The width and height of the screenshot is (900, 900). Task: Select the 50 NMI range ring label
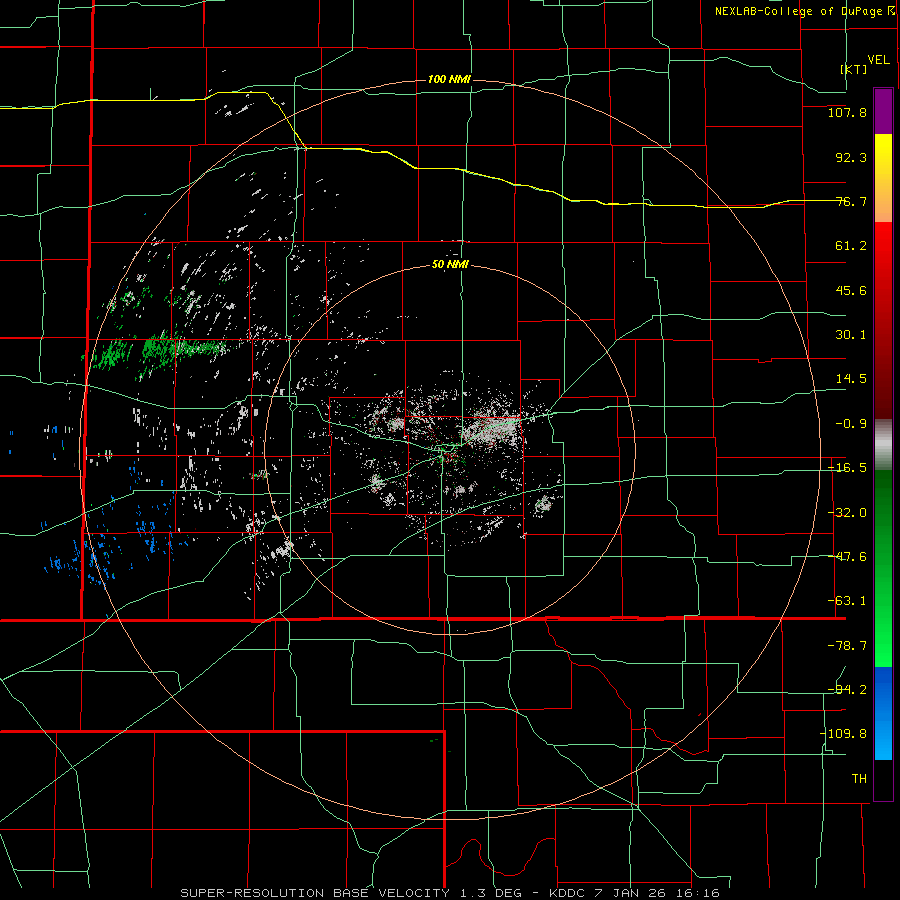tap(450, 264)
